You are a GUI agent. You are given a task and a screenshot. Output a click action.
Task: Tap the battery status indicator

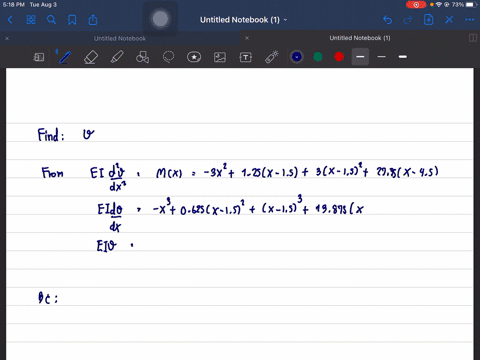(x=470, y=5)
